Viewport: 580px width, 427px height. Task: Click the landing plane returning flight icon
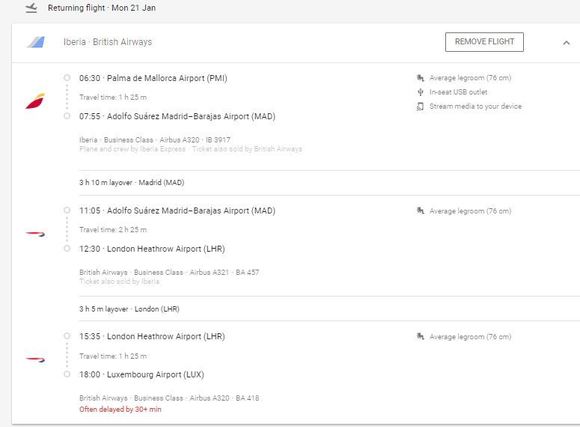31,8
